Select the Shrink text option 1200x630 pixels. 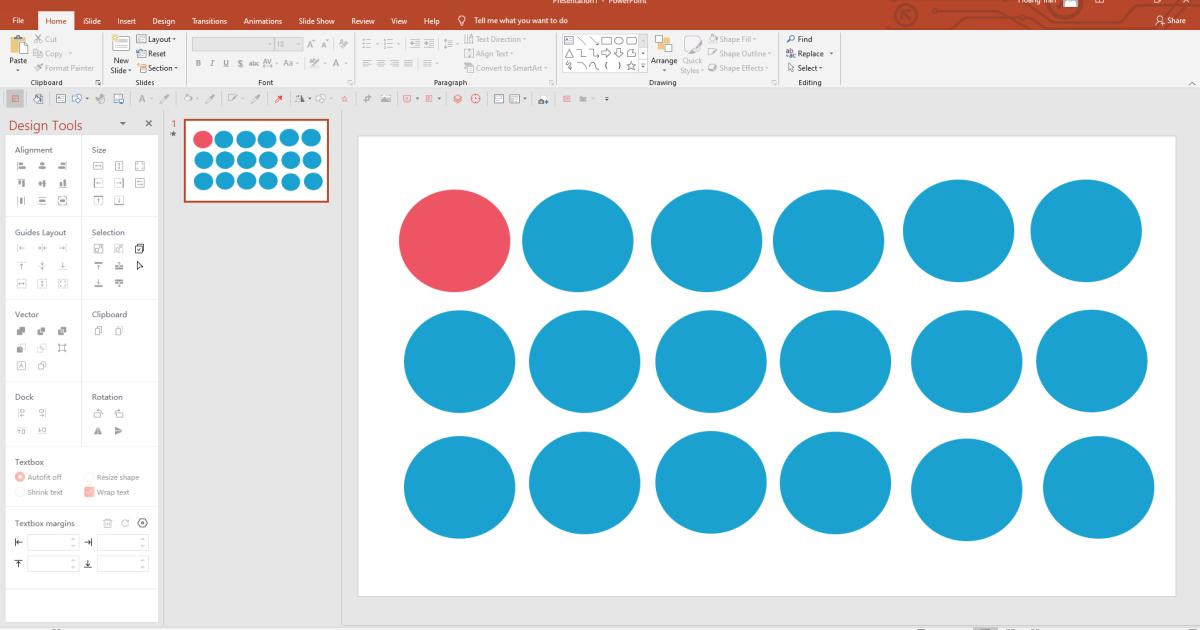20,492
